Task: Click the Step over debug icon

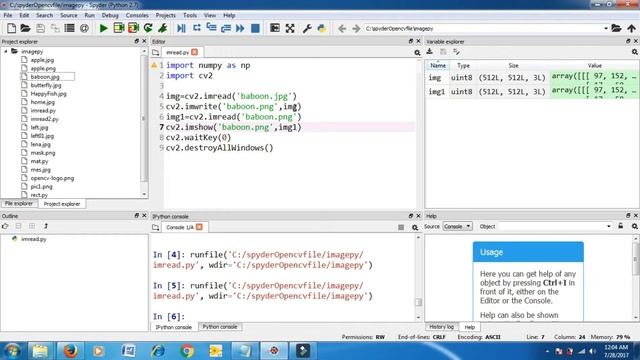Action: (x=197, y=28)
